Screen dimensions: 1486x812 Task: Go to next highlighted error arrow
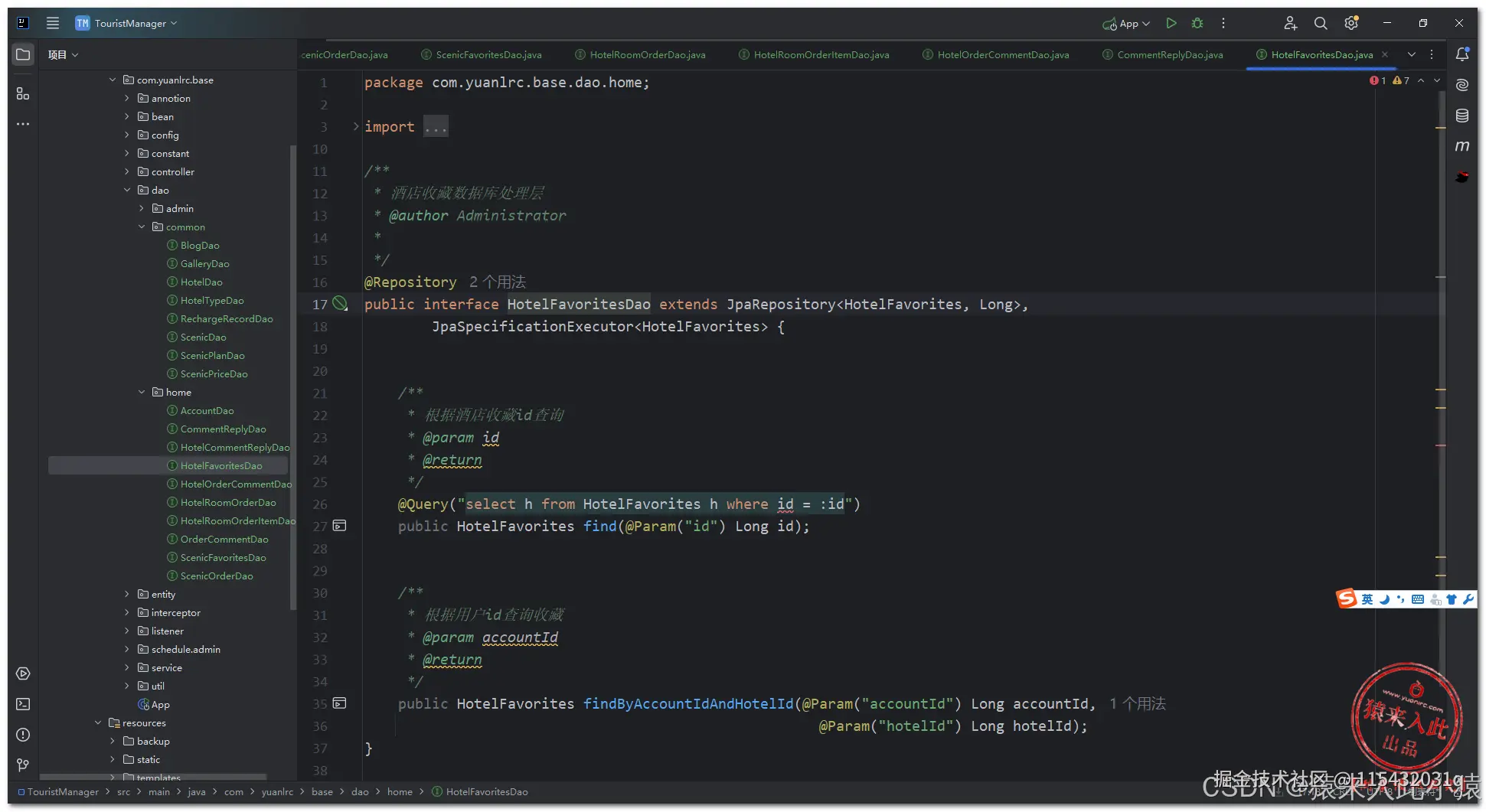1437,80
